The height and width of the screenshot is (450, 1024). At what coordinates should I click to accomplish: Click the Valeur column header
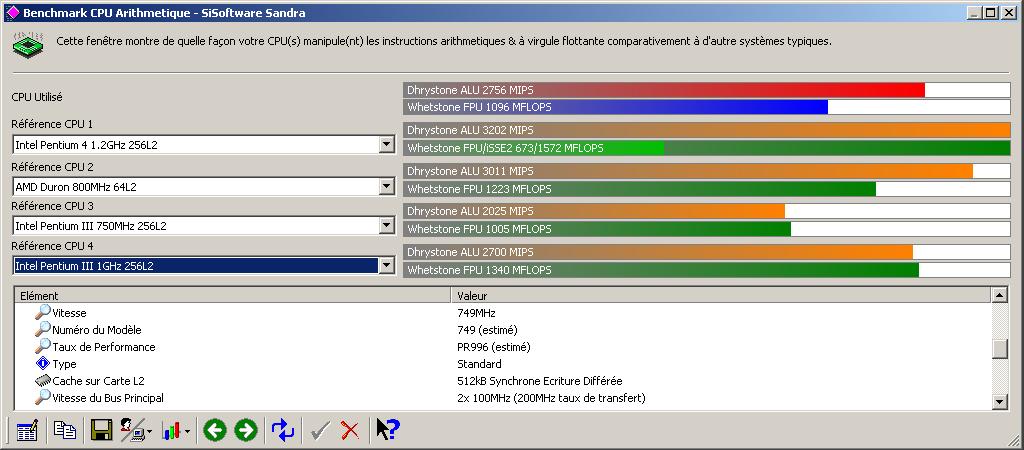[721, 296]
